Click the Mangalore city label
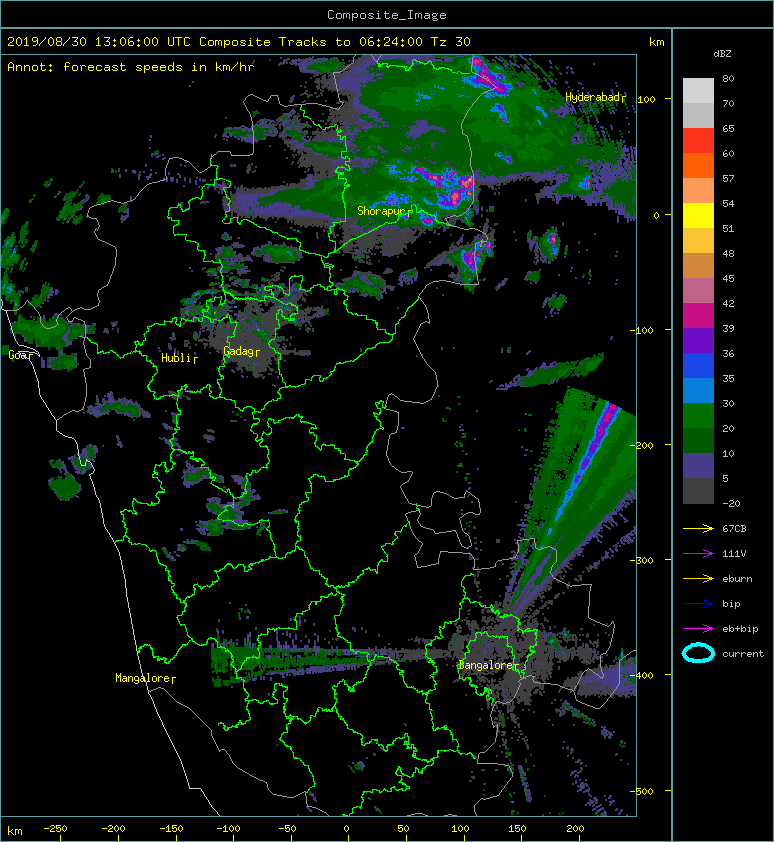The image size is (774, 842). click(143, 678)
